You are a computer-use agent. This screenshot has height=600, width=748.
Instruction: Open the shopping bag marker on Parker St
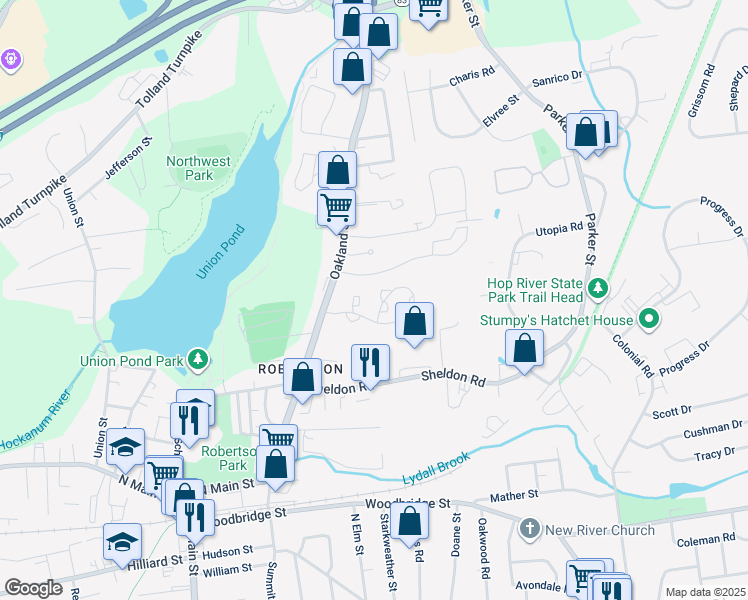click(x=585, y=132)
